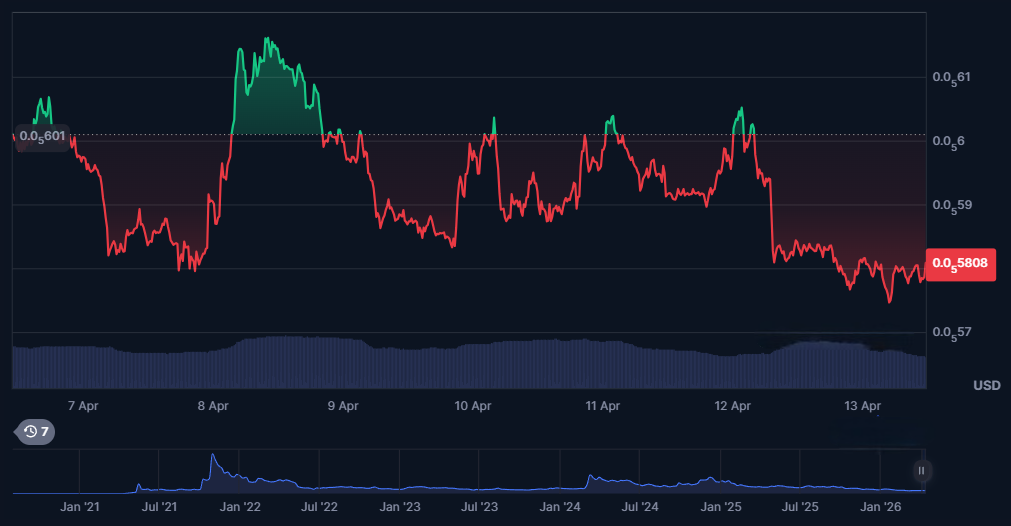Click the tallest spike in the navigator chart
The height and width of the screenshot is (526, 1011).
212,458
